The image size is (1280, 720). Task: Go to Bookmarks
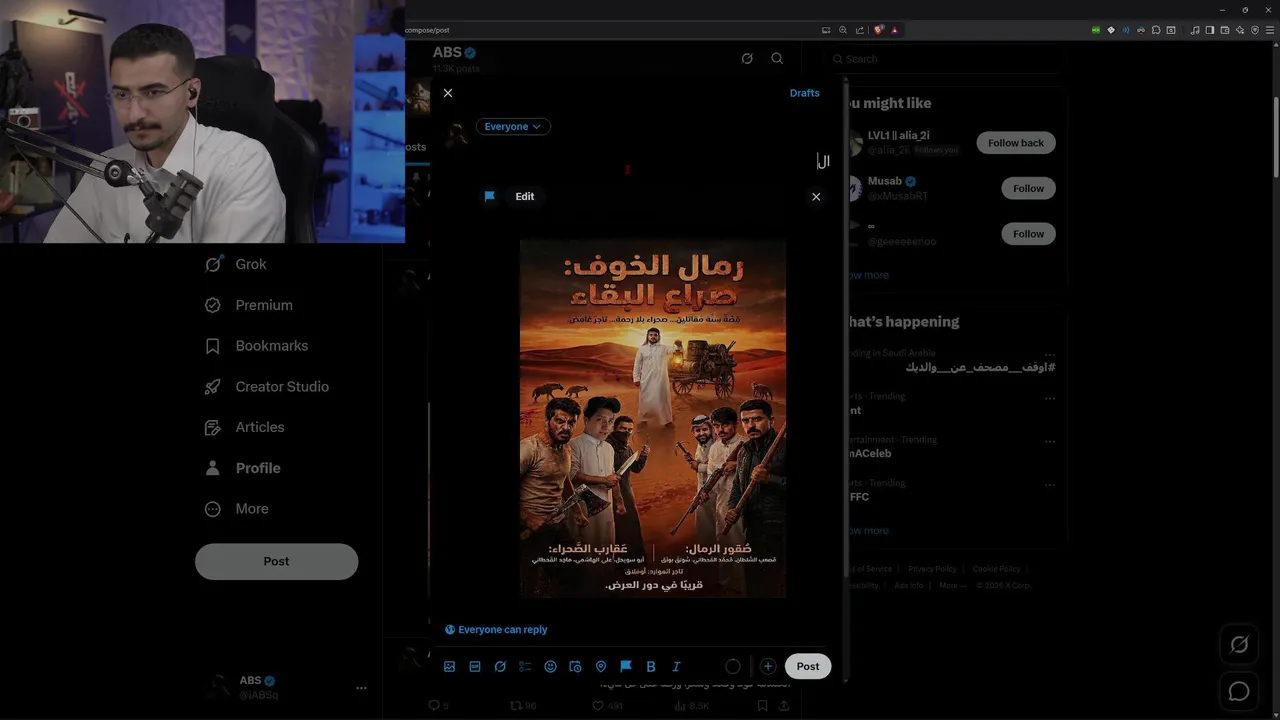click(257, 346)
